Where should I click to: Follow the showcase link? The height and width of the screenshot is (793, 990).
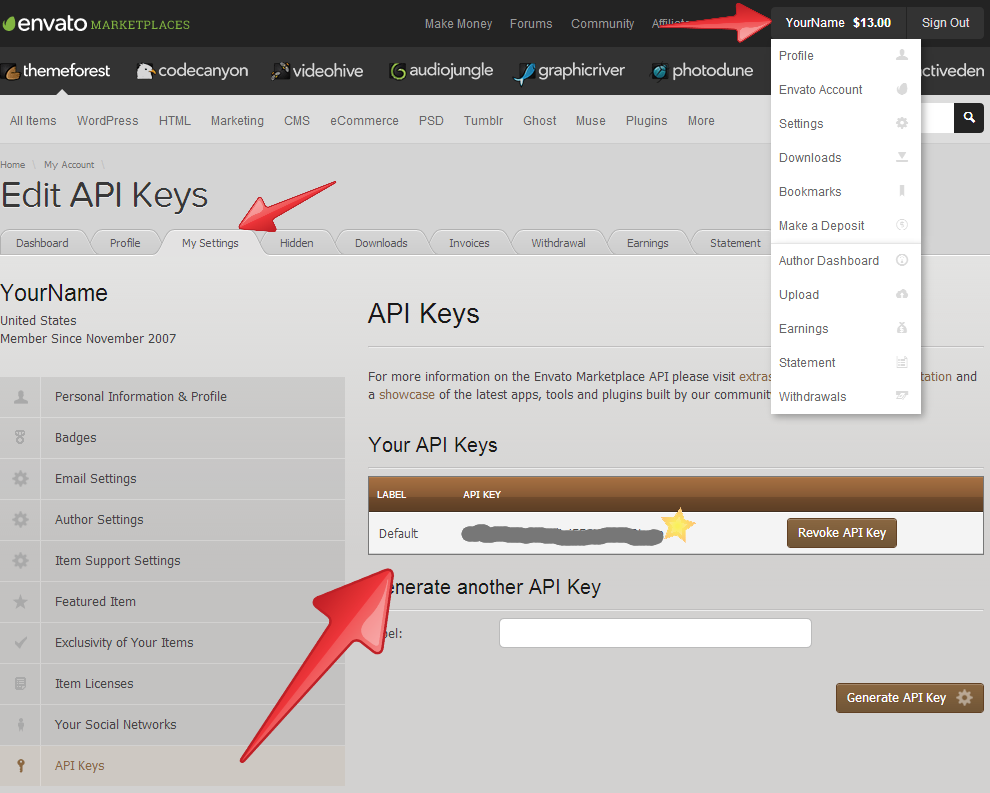407,395
